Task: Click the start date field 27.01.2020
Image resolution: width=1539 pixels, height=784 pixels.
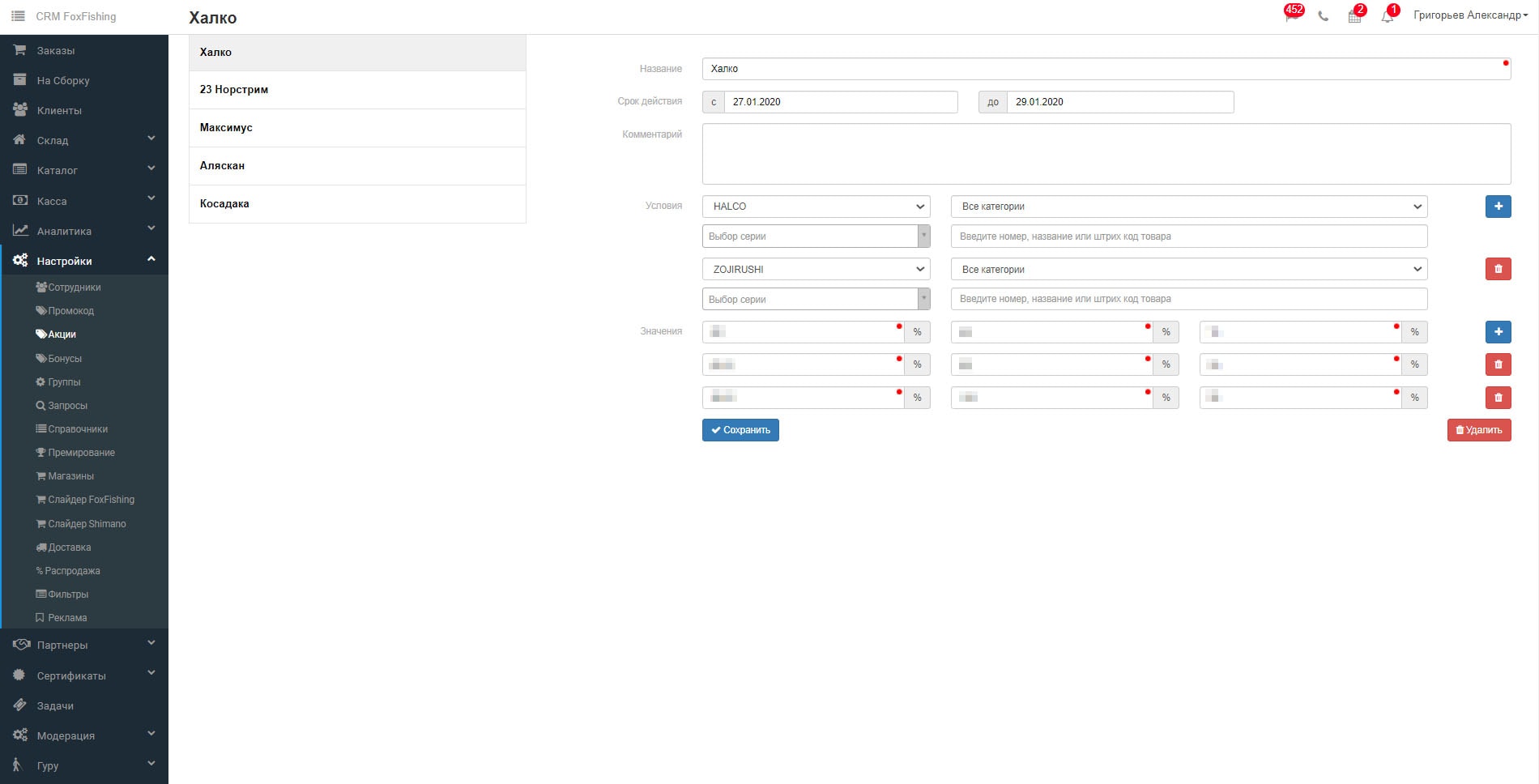Action: point(841,102)
